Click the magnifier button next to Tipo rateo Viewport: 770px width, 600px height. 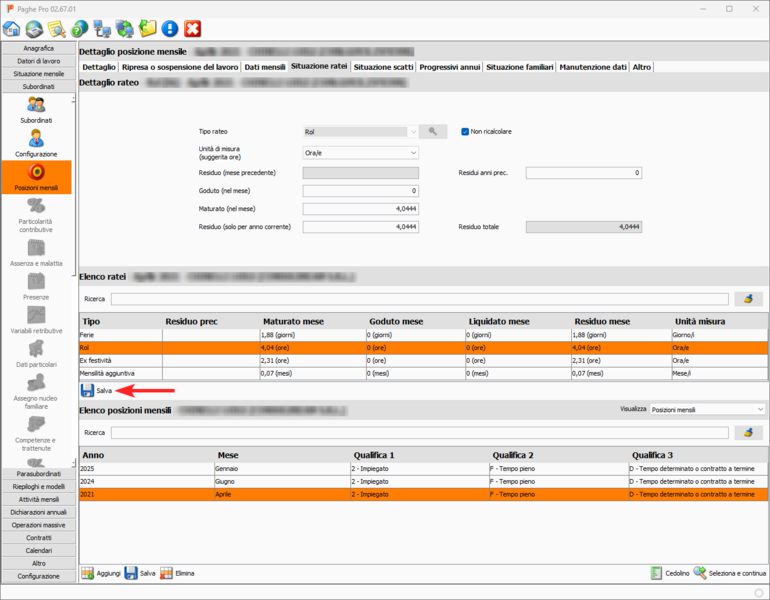point(433,131)
